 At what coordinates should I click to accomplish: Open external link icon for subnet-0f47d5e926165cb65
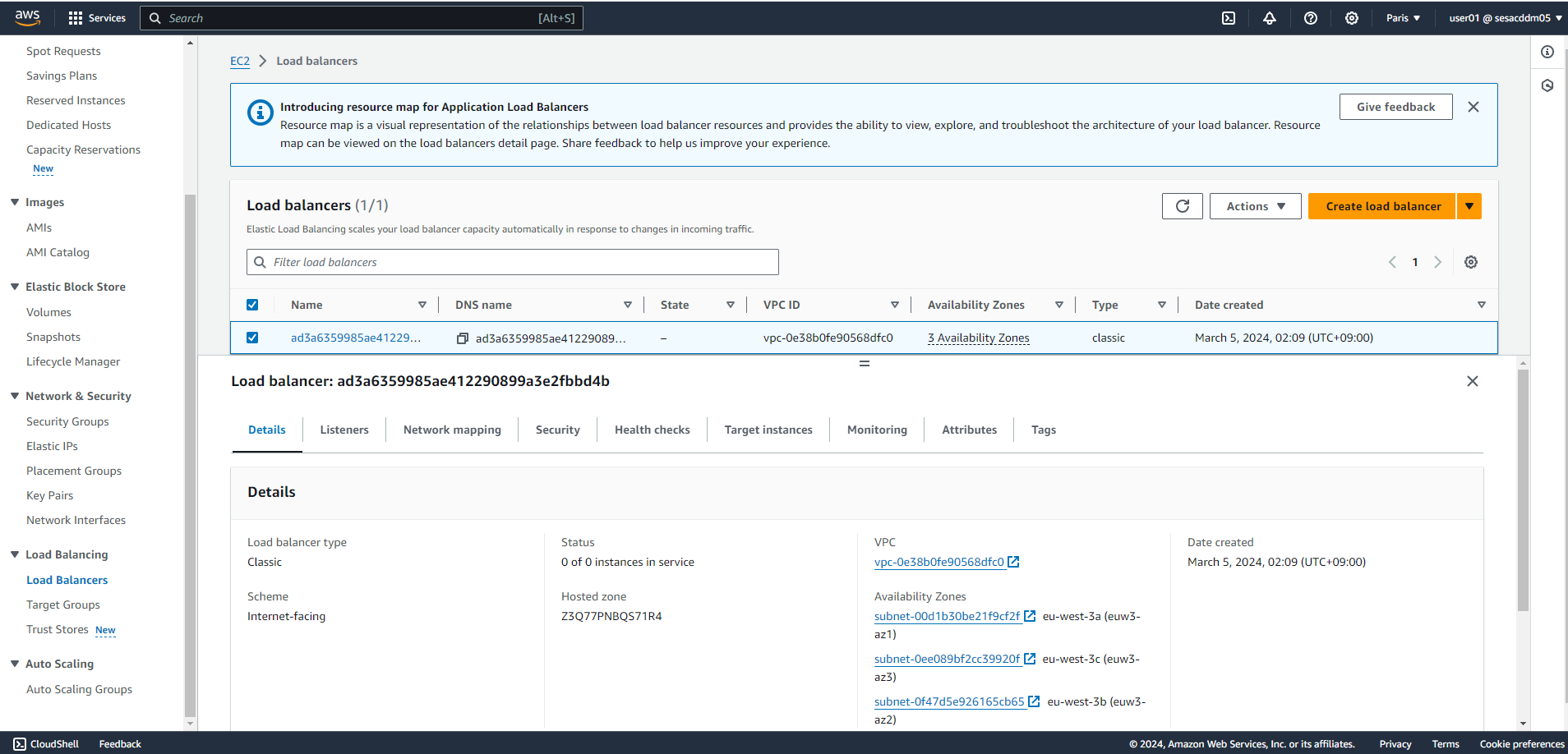tap(1035, 701)
